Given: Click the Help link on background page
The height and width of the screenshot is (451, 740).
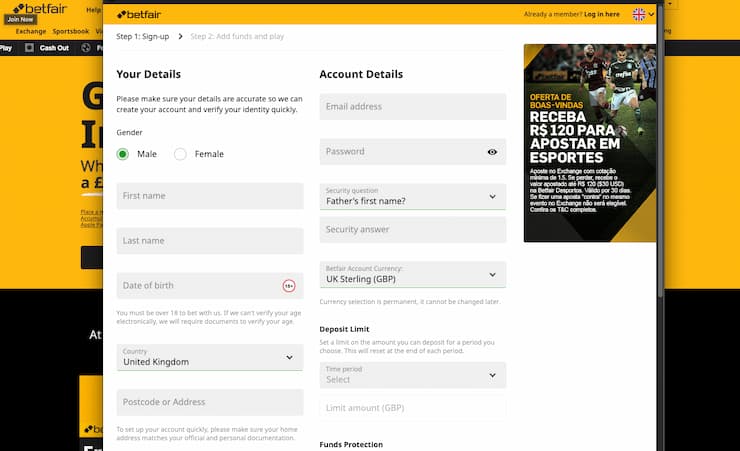Looking at the screenshot, I should [93, 9].
